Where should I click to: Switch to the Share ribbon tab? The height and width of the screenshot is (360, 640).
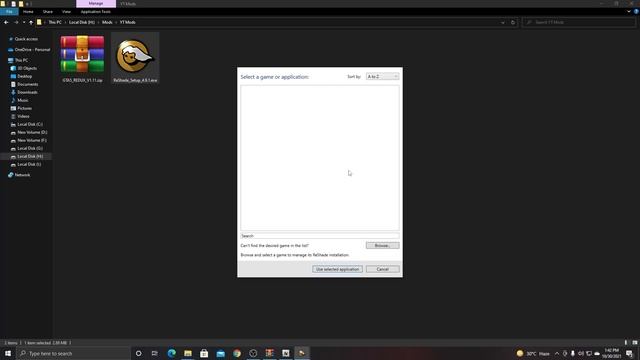coord(48,11)
